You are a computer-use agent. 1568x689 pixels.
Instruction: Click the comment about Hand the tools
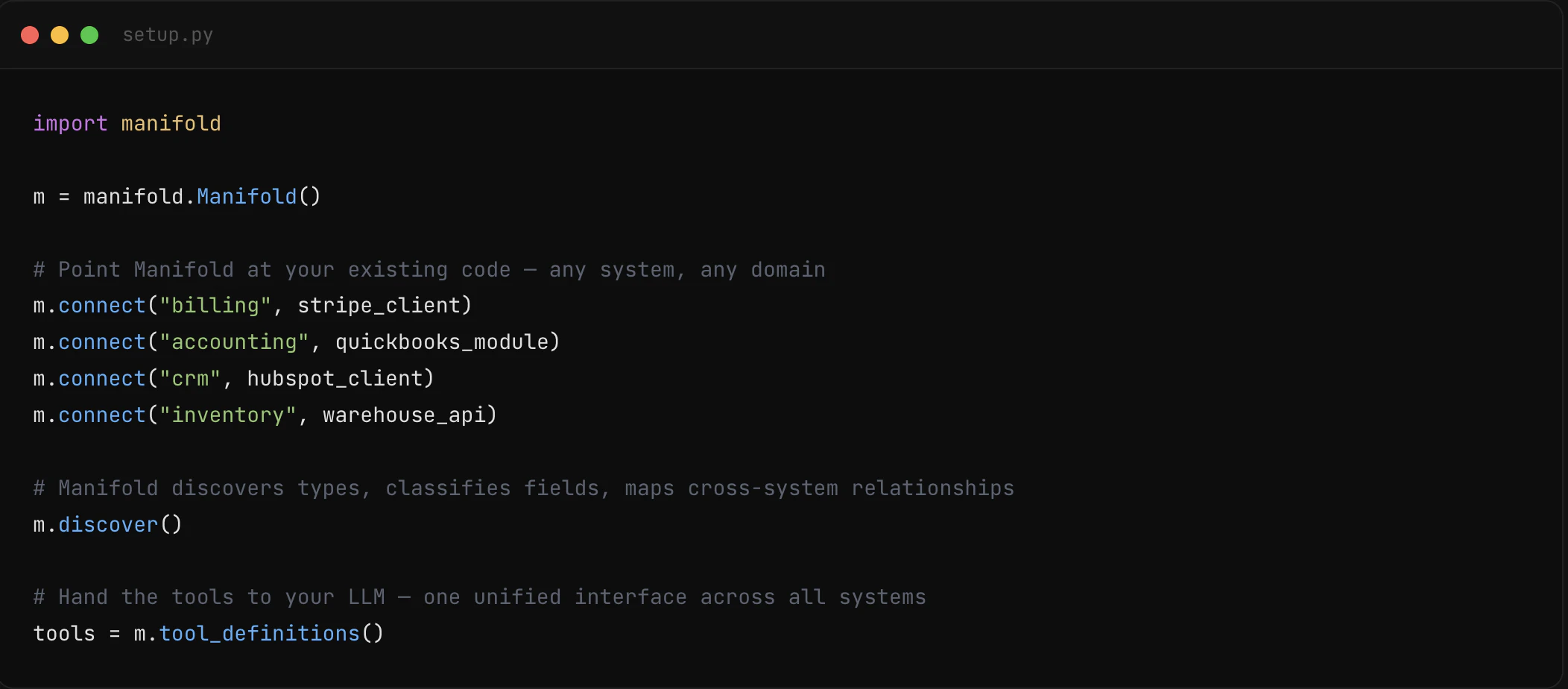point(479,597)
